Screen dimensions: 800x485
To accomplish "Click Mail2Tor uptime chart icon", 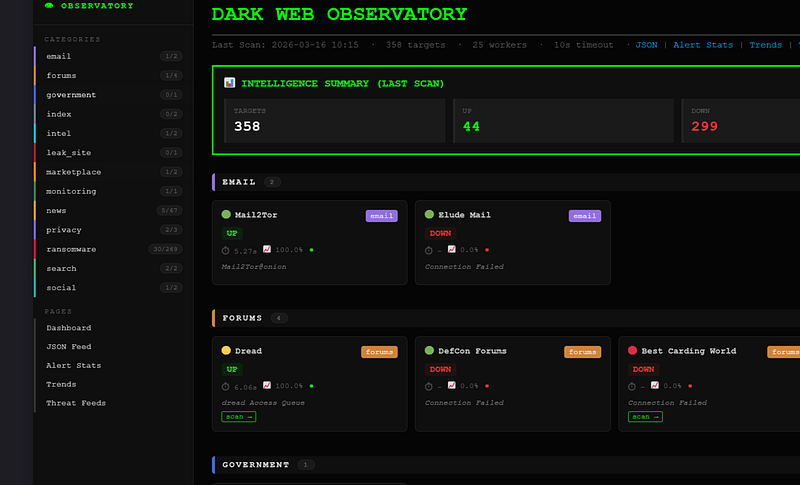I will (x=267, y=249).
